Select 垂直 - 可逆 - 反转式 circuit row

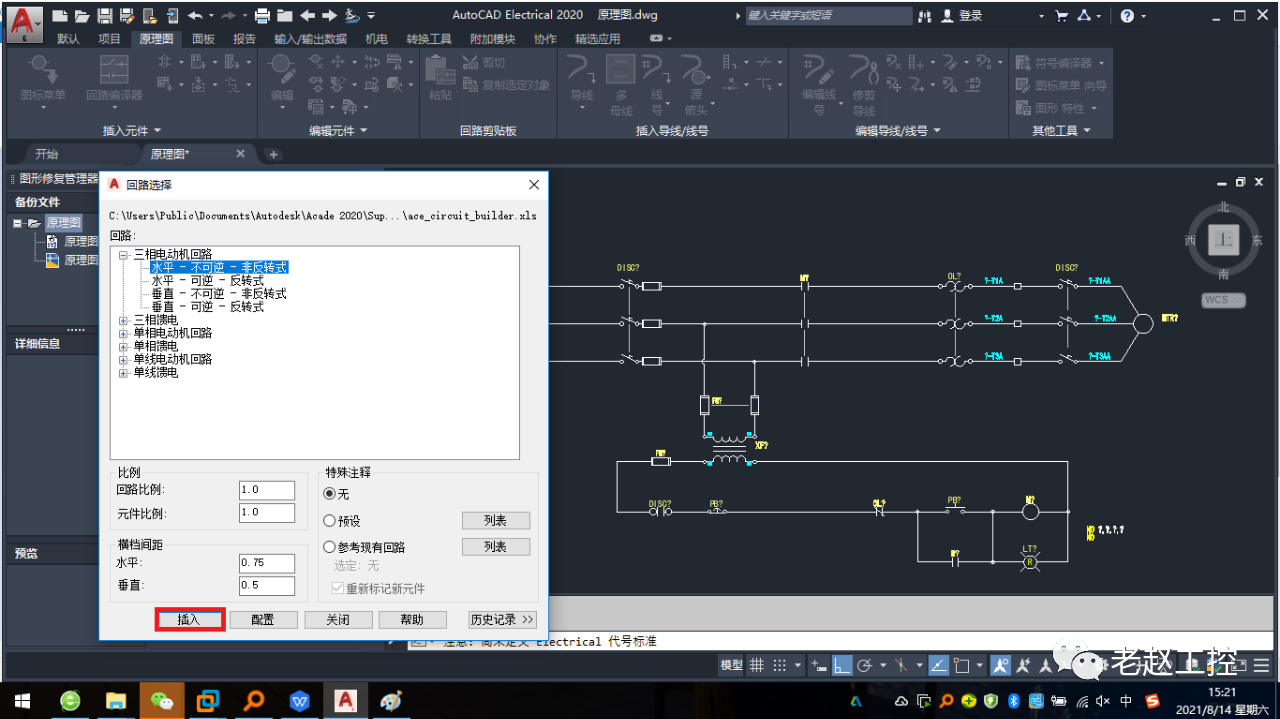[207, 307]
